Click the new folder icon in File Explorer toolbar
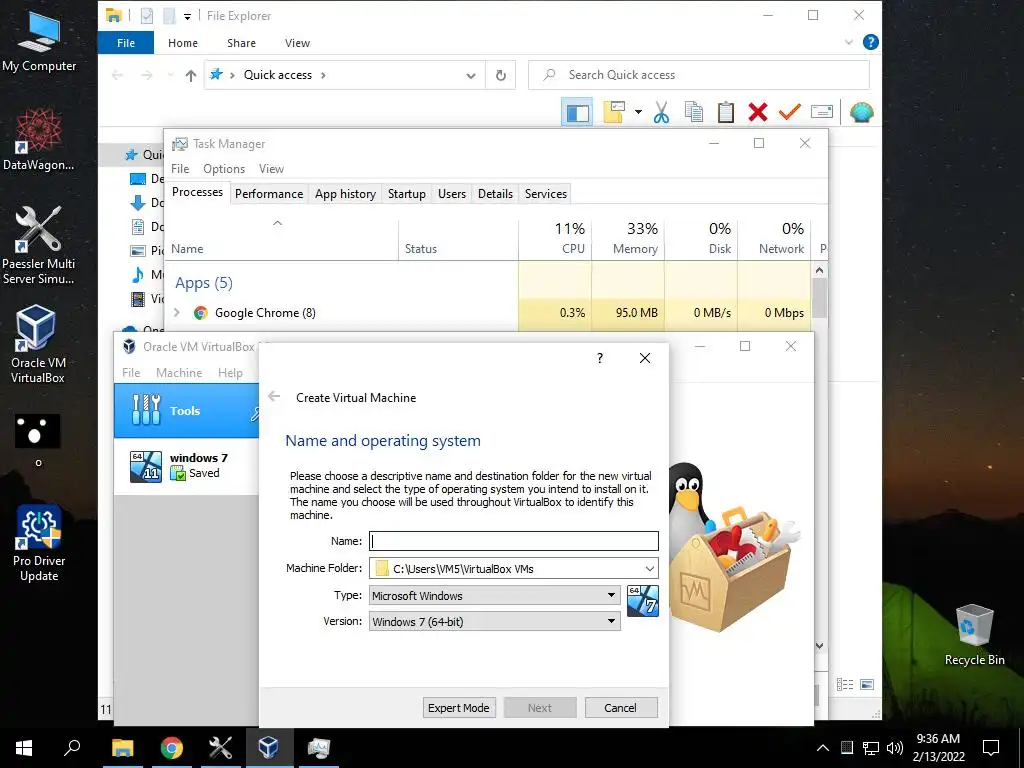 pos(614,112)
